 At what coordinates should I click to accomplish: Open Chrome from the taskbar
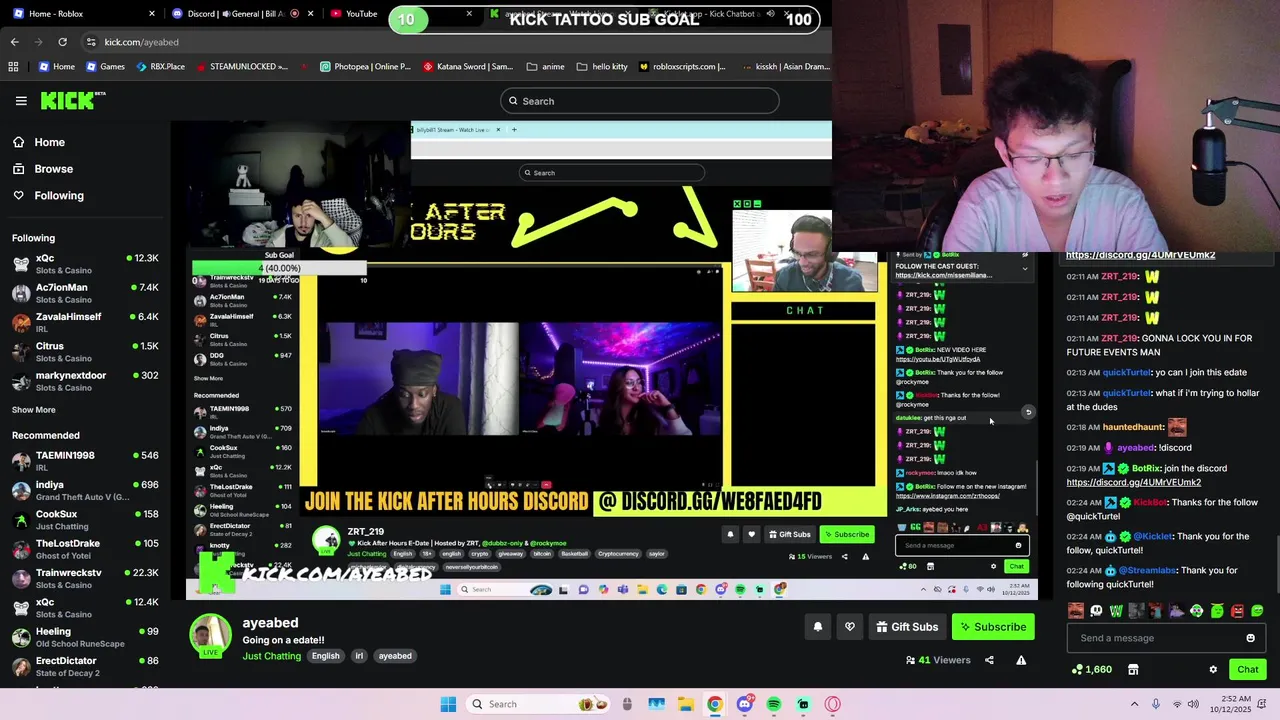[715, 704]
